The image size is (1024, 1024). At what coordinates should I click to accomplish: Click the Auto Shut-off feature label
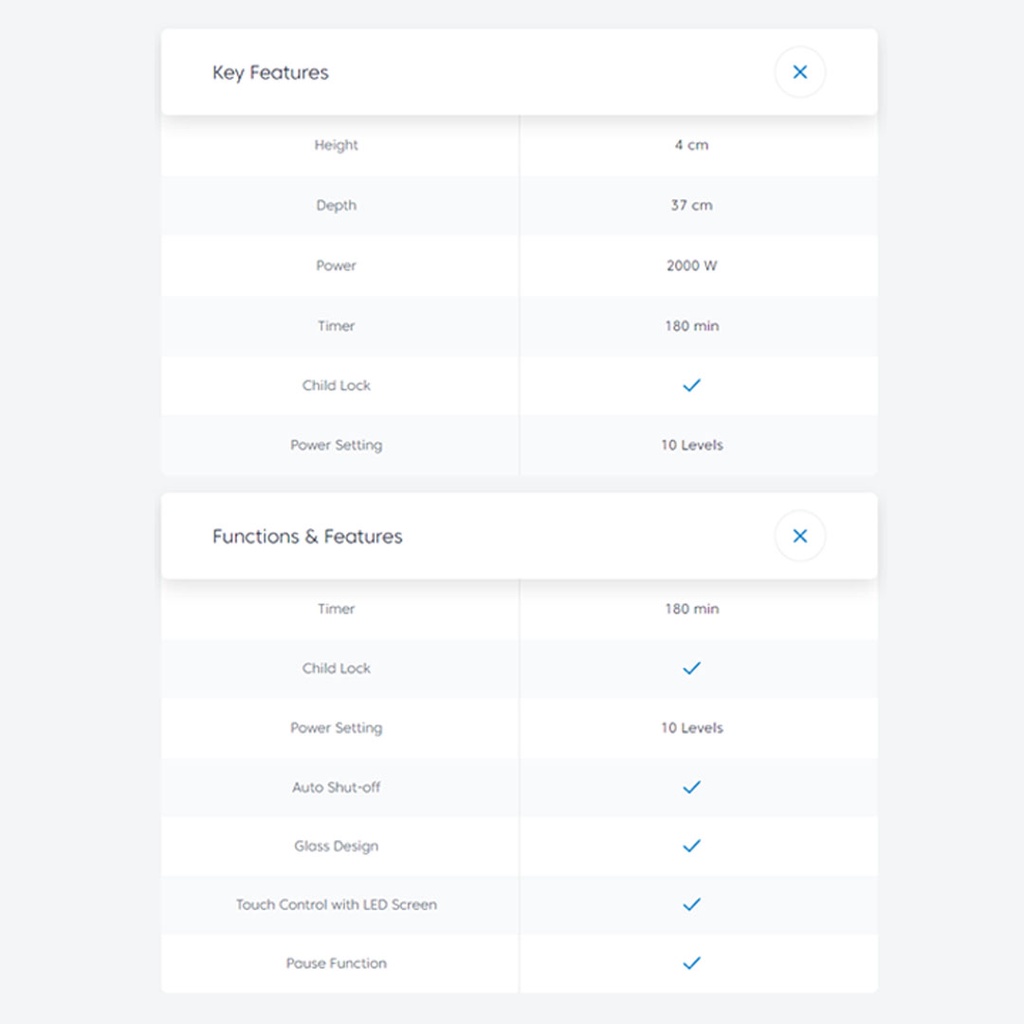click(x=336, y=787)
